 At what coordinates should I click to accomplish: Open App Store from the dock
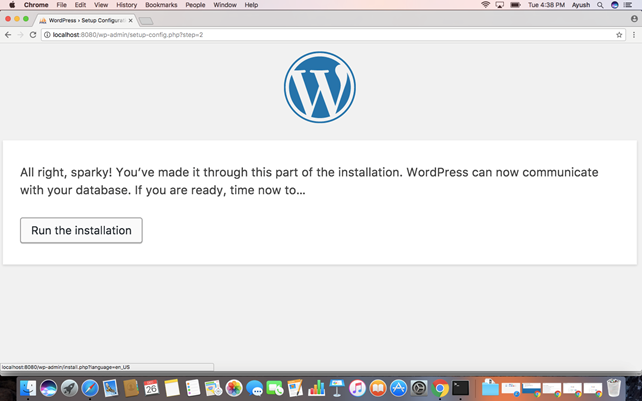pos(398,388)
